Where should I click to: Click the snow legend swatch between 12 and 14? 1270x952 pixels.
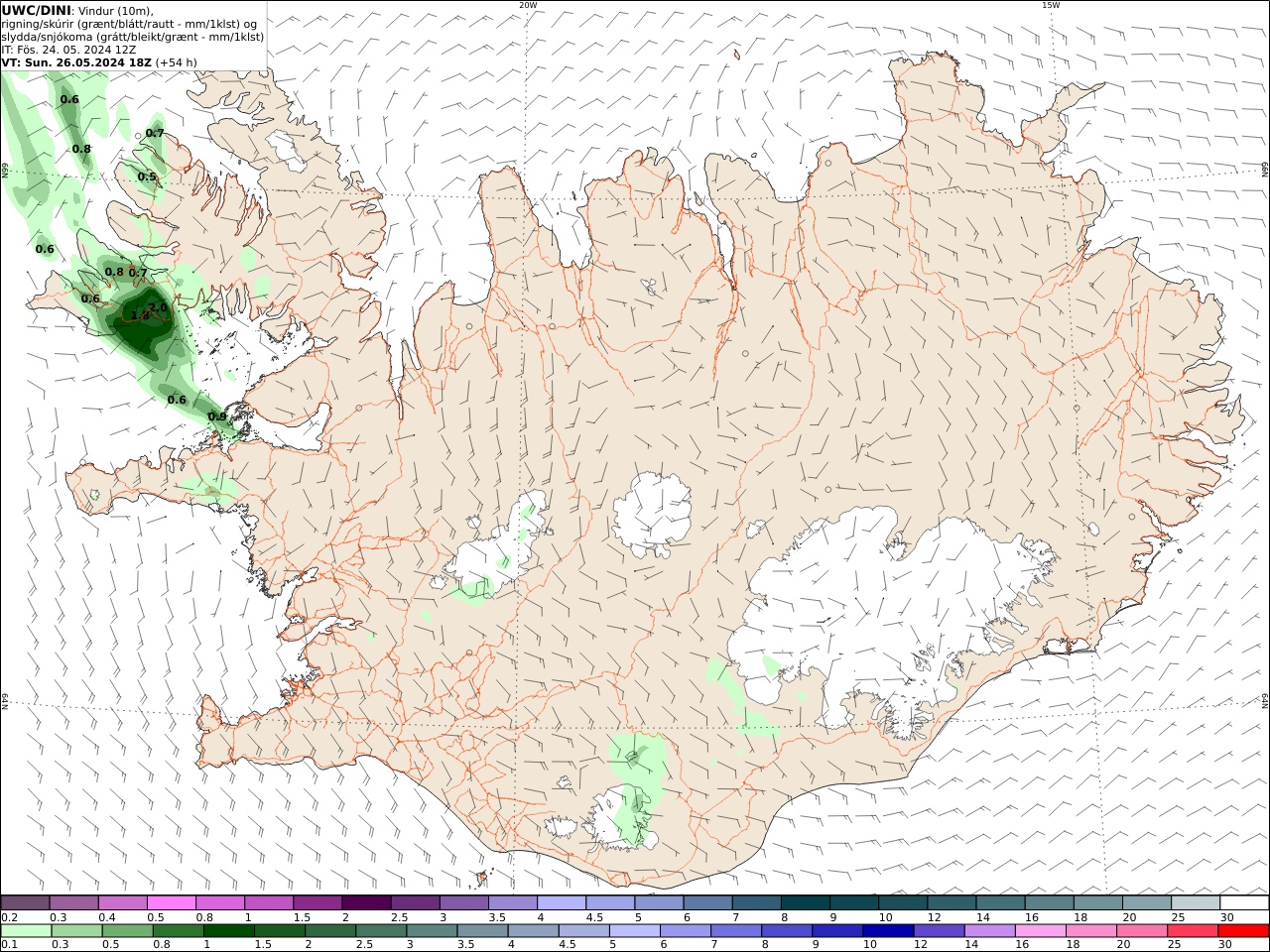click(x=951, y=902)
